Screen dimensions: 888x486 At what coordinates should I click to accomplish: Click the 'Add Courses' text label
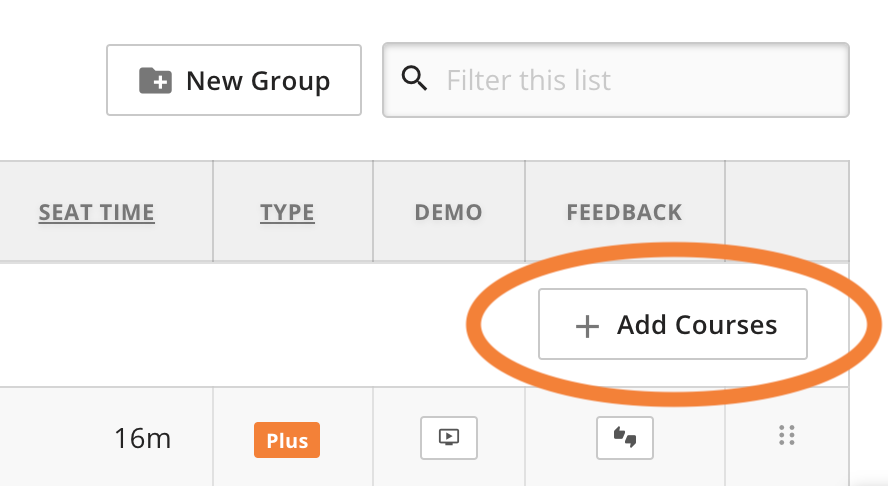coord(697,325)
